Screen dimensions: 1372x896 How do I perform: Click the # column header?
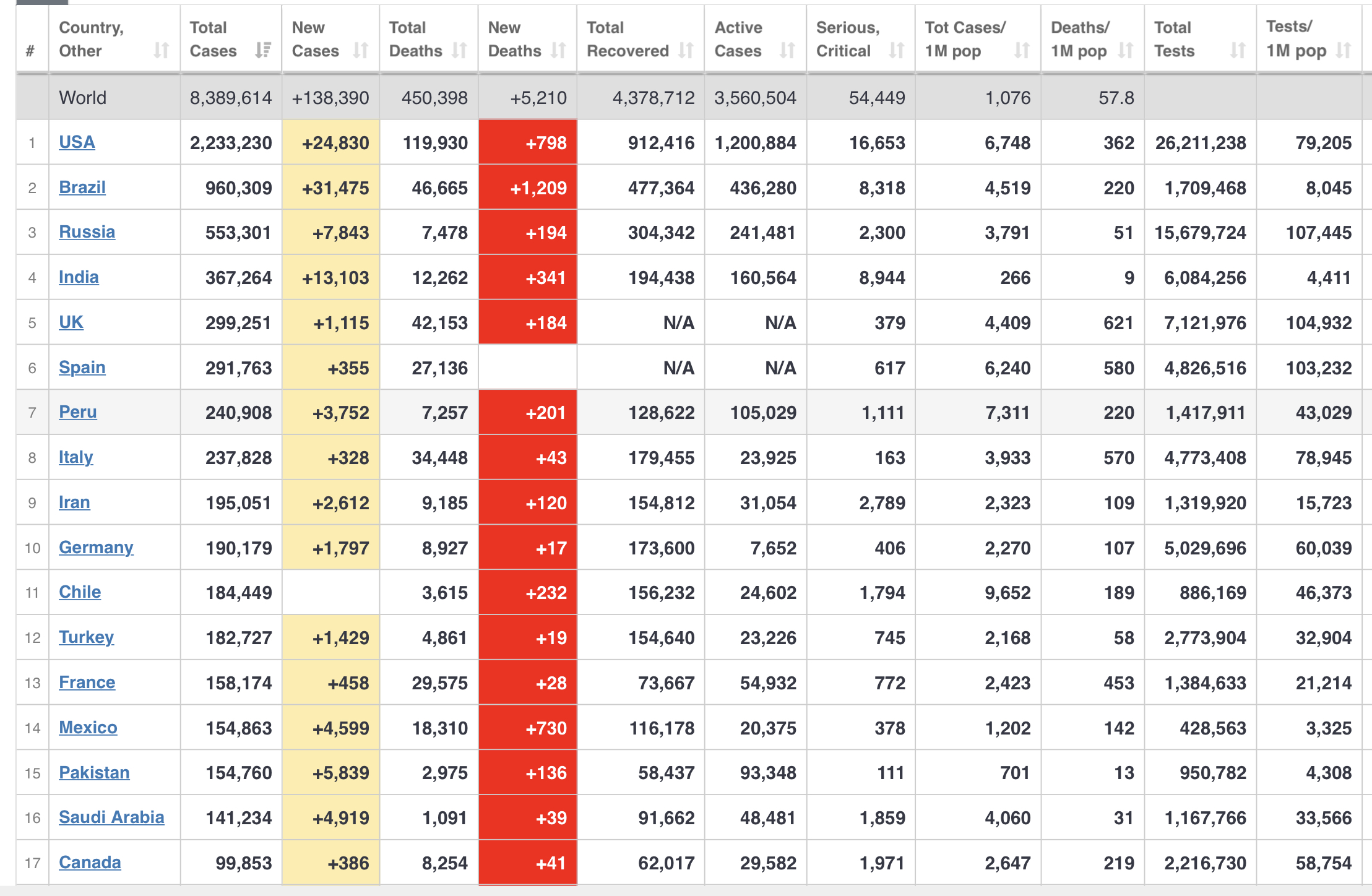point(30,51)
